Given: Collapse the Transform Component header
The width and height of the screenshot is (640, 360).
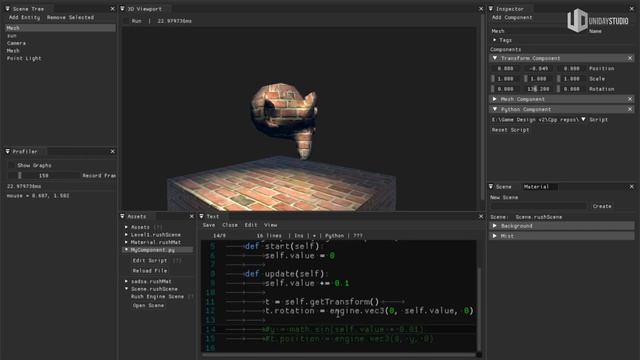Looking at the screenshot, I should [x=561, y=58].
